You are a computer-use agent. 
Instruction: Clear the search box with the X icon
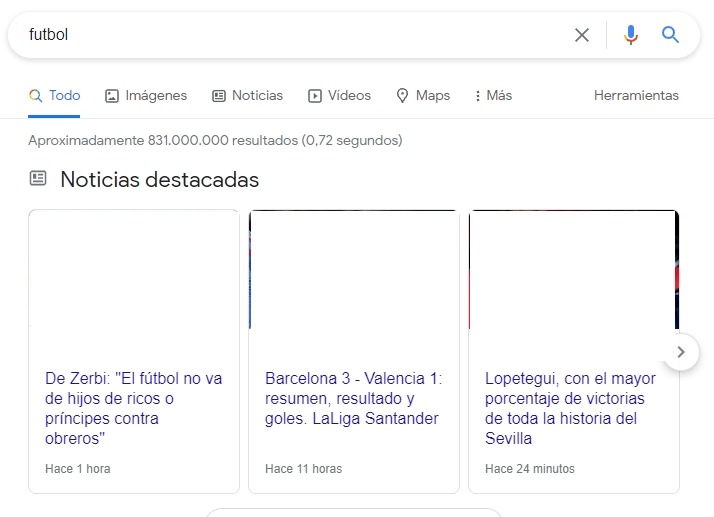pyautogui.click(x=581, y=35)
